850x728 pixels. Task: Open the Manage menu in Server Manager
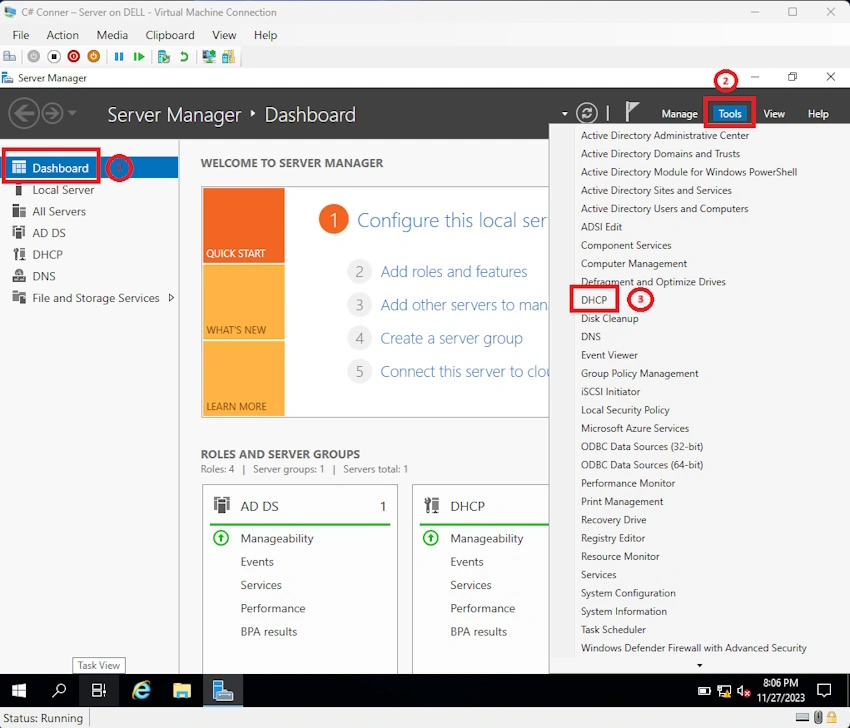(679, 114)
